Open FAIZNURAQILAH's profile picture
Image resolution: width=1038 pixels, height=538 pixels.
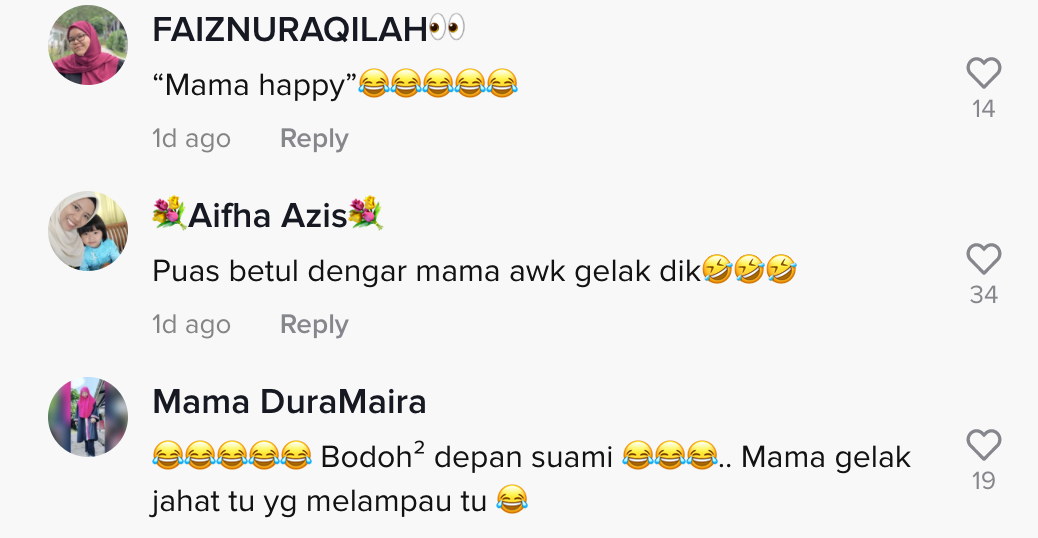click(88, 45)
